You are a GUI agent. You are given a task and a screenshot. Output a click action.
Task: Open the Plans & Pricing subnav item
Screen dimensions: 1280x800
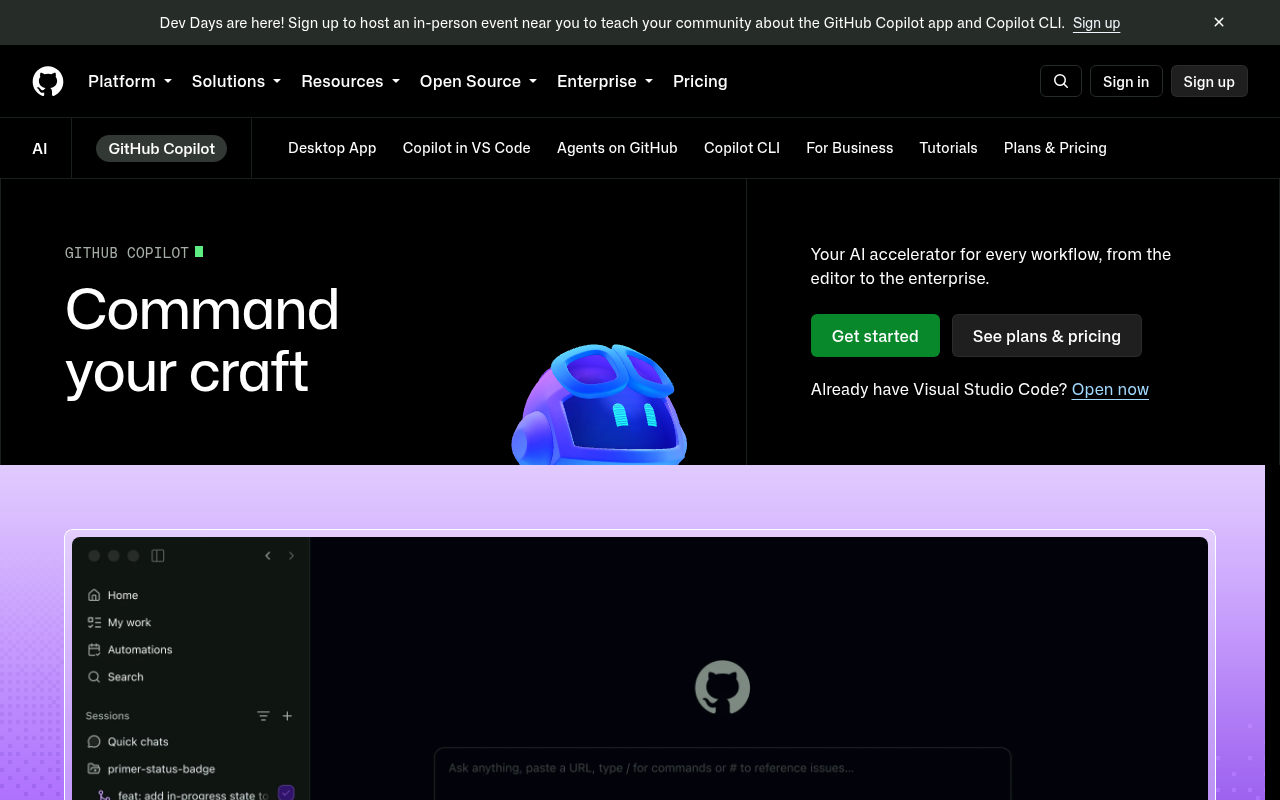click(x=1055, y=148)
